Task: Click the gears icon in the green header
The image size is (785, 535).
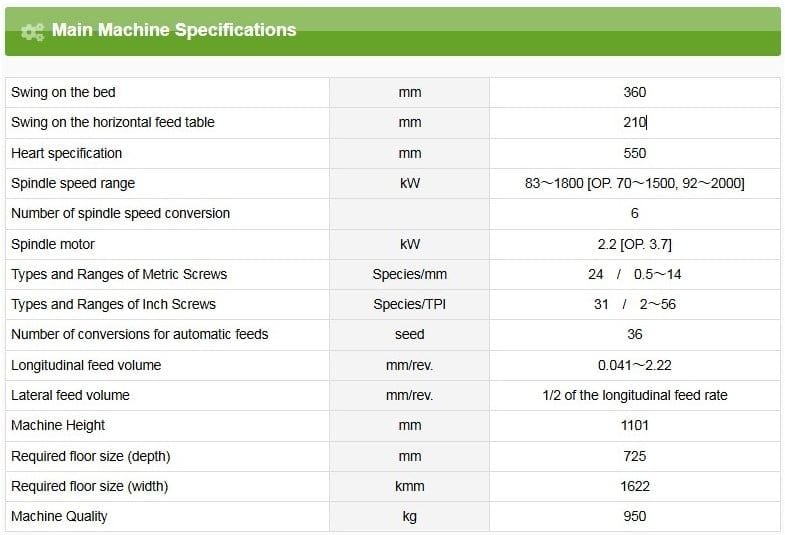Action: (32, 31)
